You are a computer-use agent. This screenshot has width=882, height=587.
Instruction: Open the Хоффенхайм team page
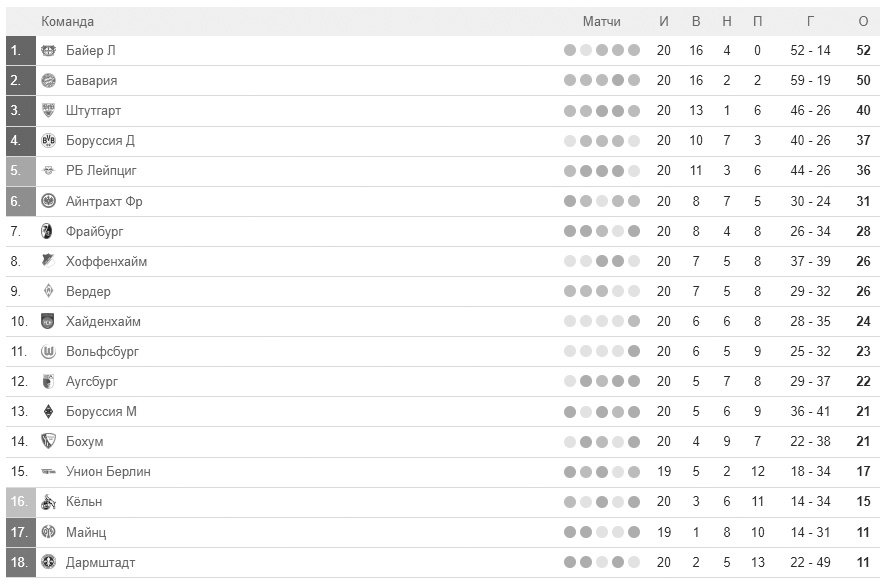[106, 261]
